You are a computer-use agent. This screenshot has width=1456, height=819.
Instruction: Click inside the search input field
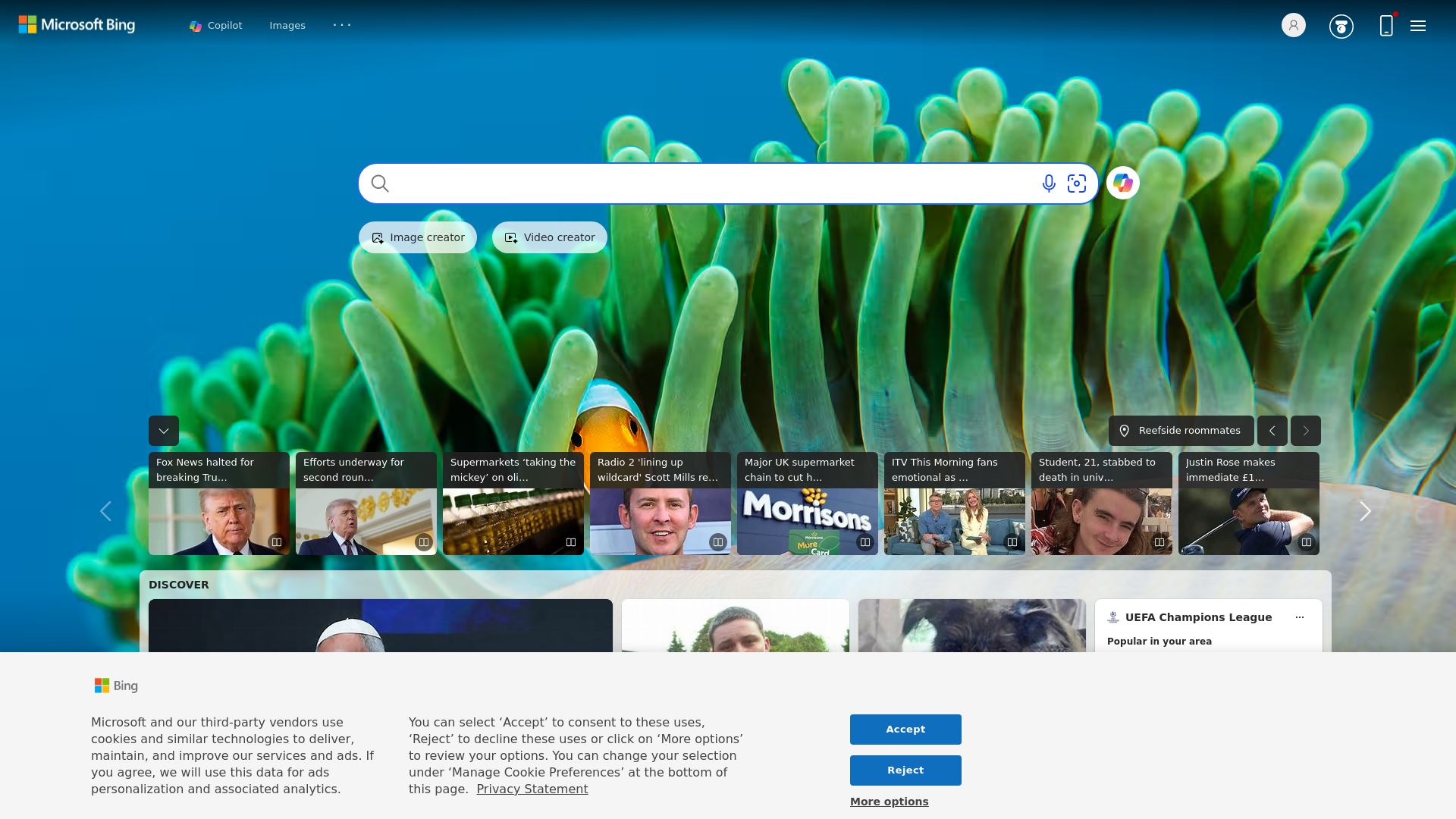pyautogui.click(x=682, y=183)
